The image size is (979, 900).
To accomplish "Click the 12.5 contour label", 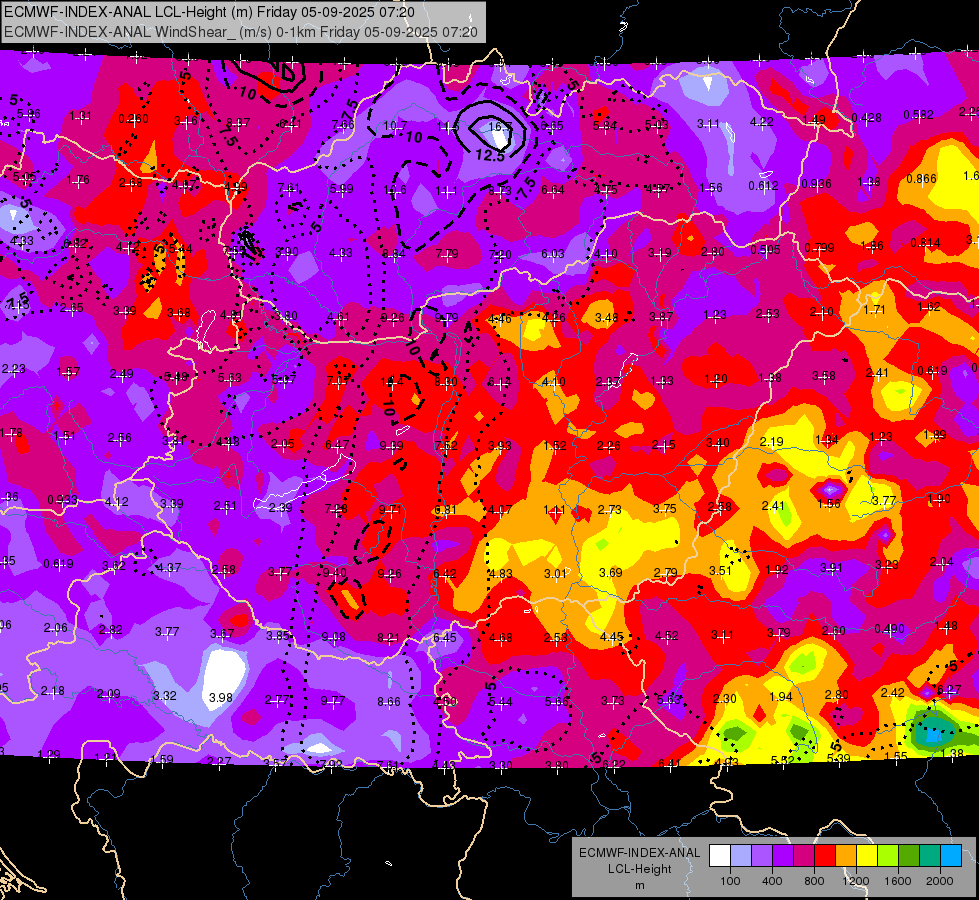I will tap(490, 156).
